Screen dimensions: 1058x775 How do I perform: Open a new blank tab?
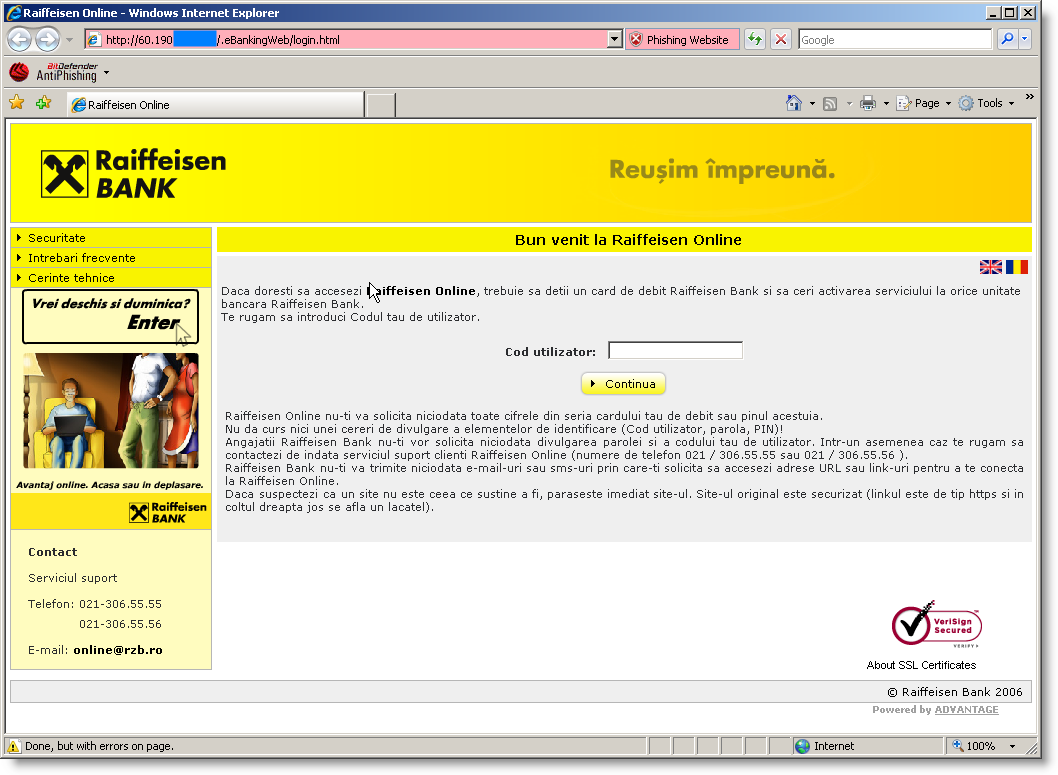381,105
